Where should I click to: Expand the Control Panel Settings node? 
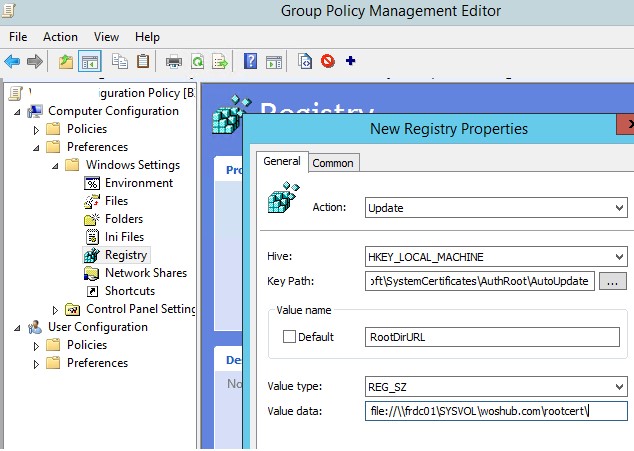56,309
